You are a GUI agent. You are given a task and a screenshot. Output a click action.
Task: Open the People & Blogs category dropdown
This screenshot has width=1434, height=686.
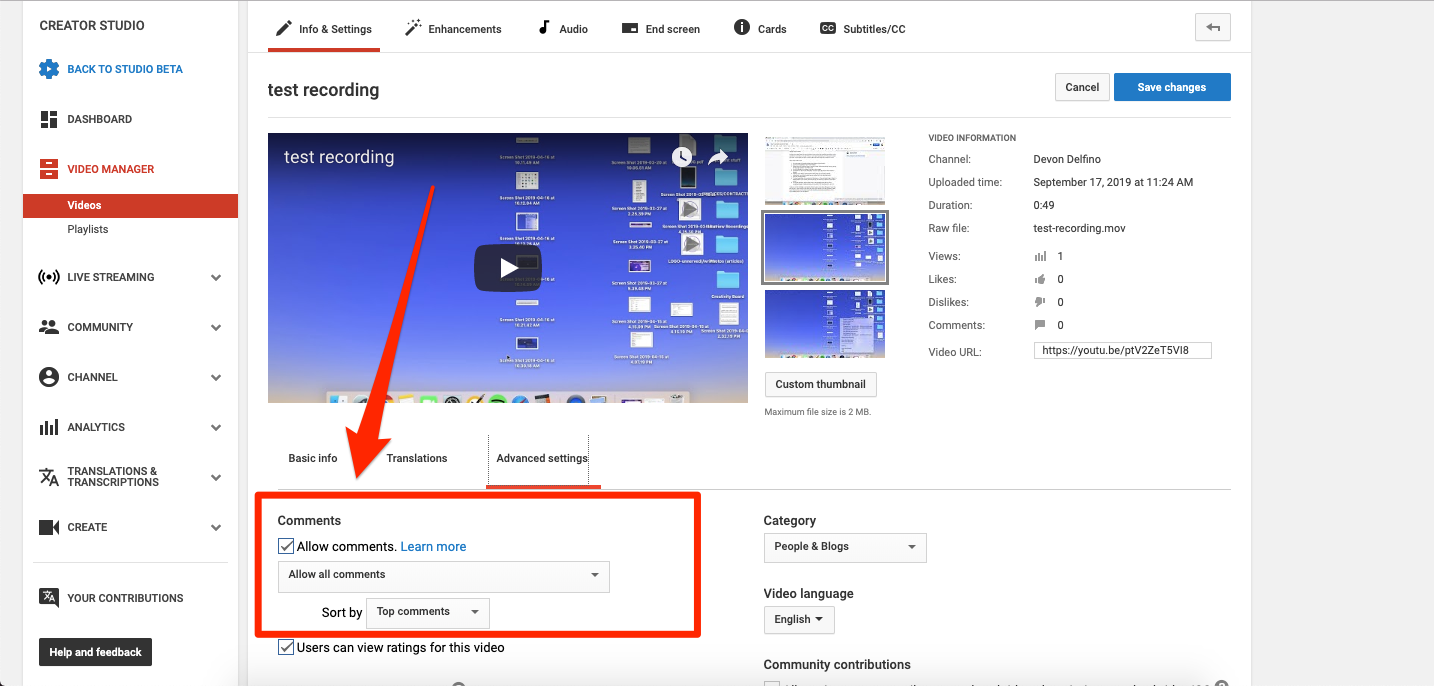pos(845,547)
